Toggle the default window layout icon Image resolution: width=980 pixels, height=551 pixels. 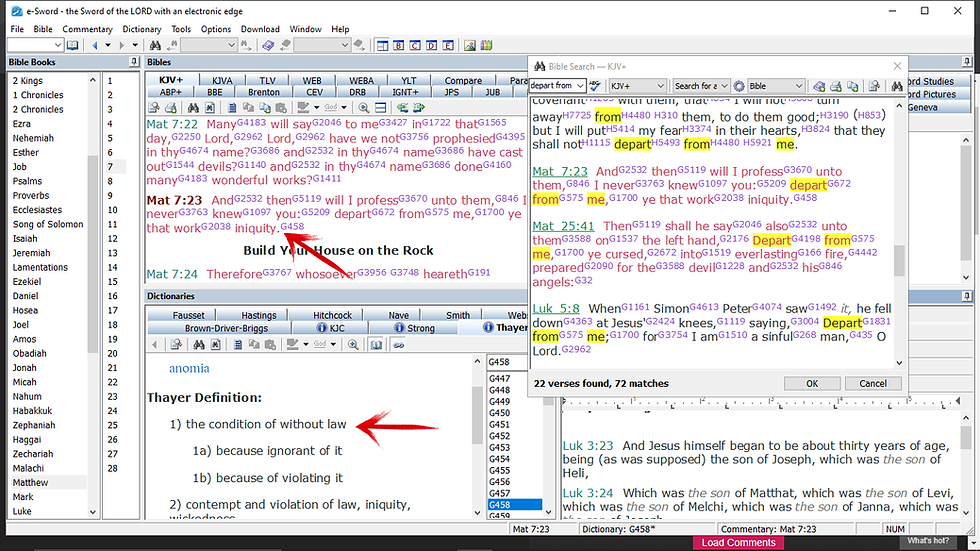(x=382, y=45)
